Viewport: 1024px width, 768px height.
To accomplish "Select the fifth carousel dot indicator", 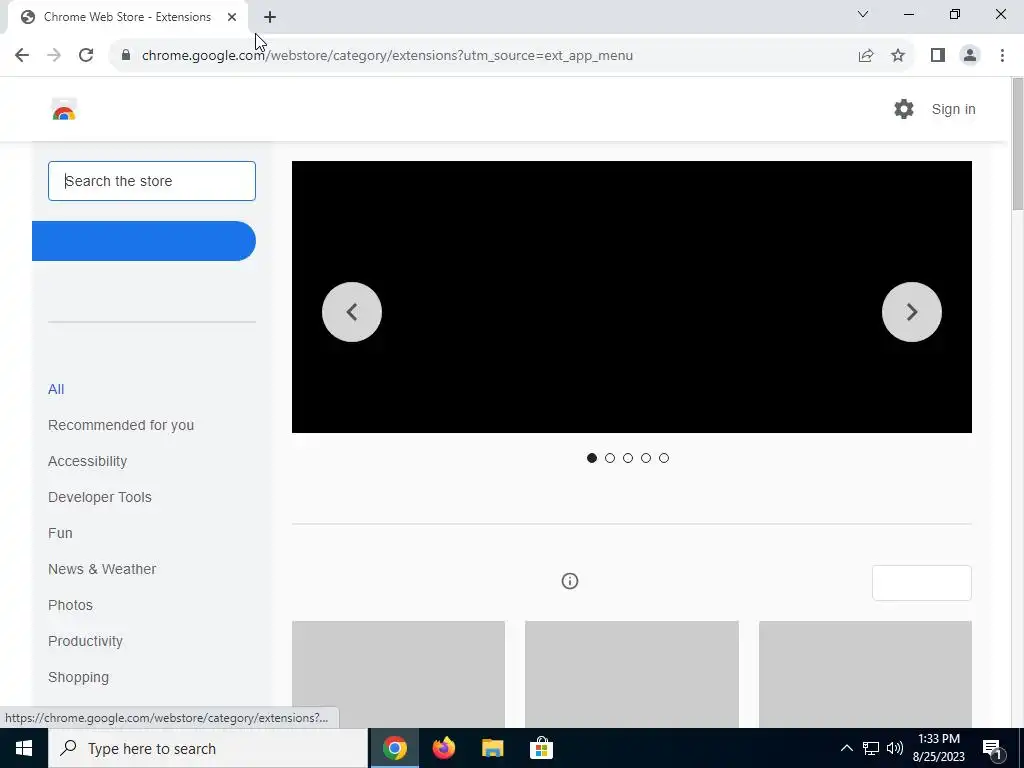I will (664, 458).
